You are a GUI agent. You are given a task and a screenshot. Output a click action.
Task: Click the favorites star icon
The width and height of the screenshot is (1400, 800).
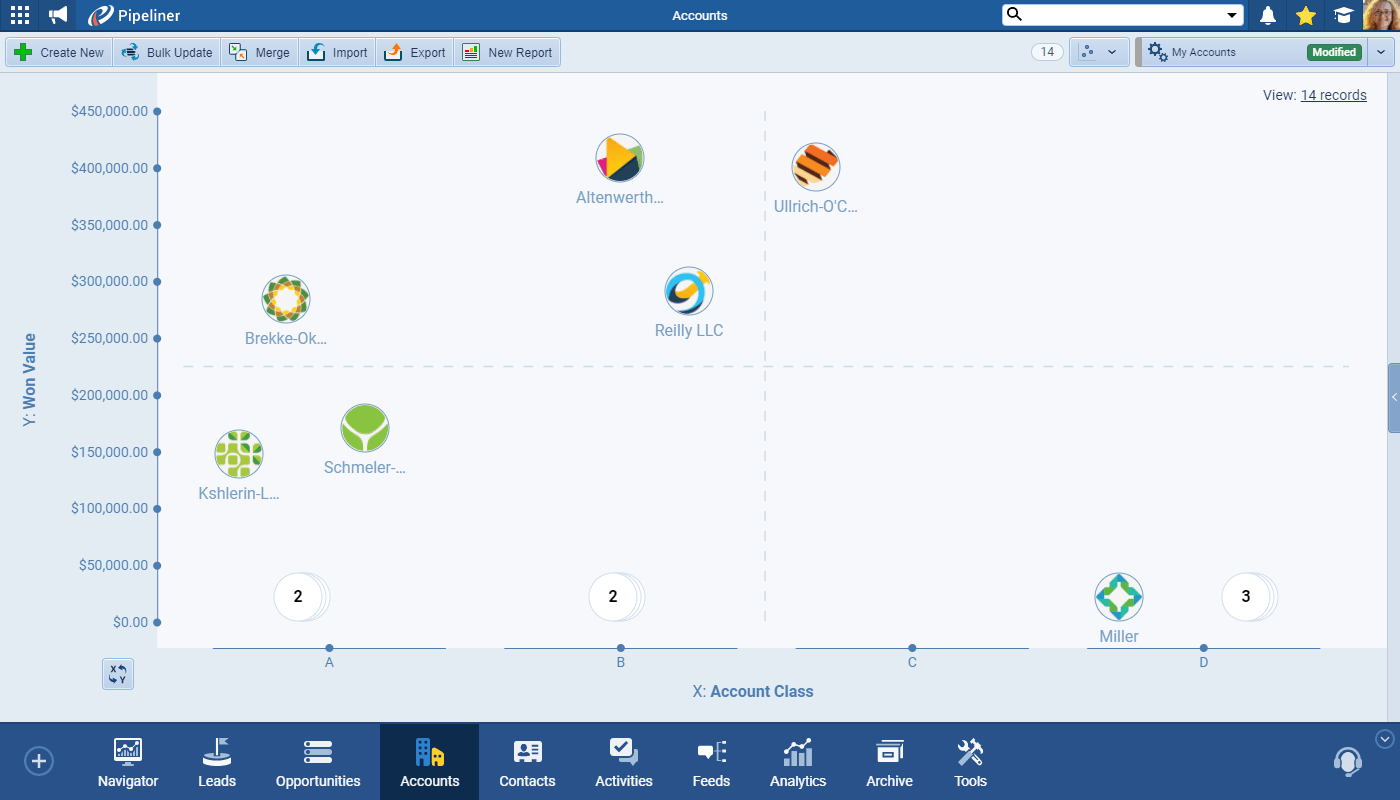coord(1305,15)
